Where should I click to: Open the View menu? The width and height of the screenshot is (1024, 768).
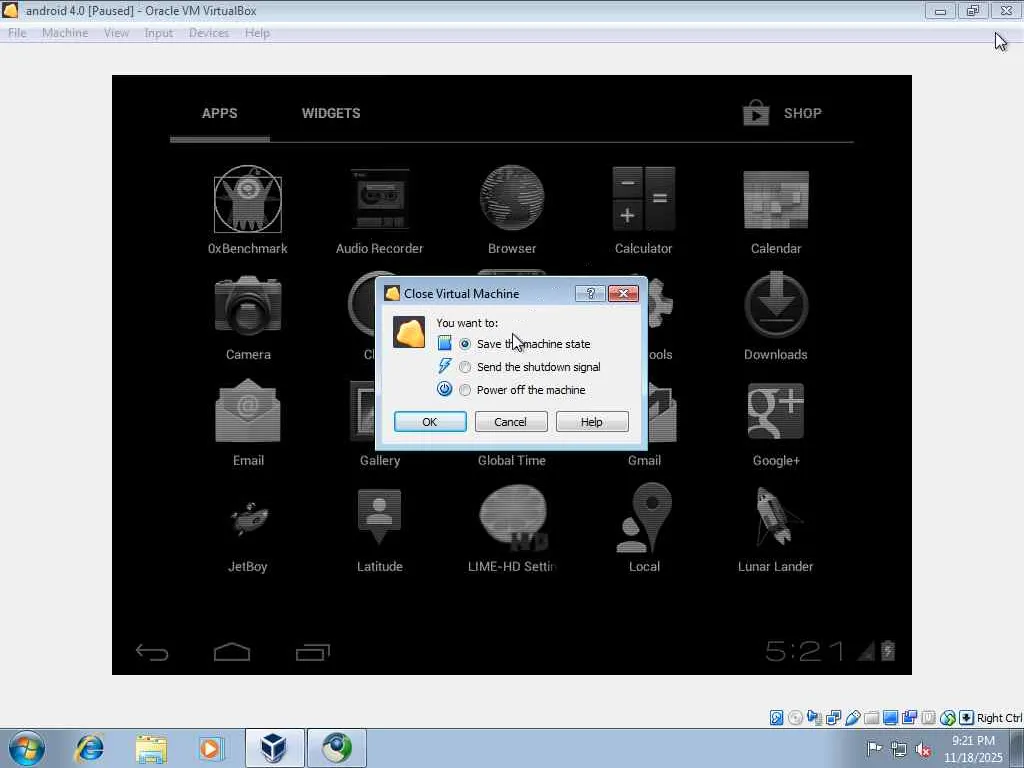(x=116, y=33)
